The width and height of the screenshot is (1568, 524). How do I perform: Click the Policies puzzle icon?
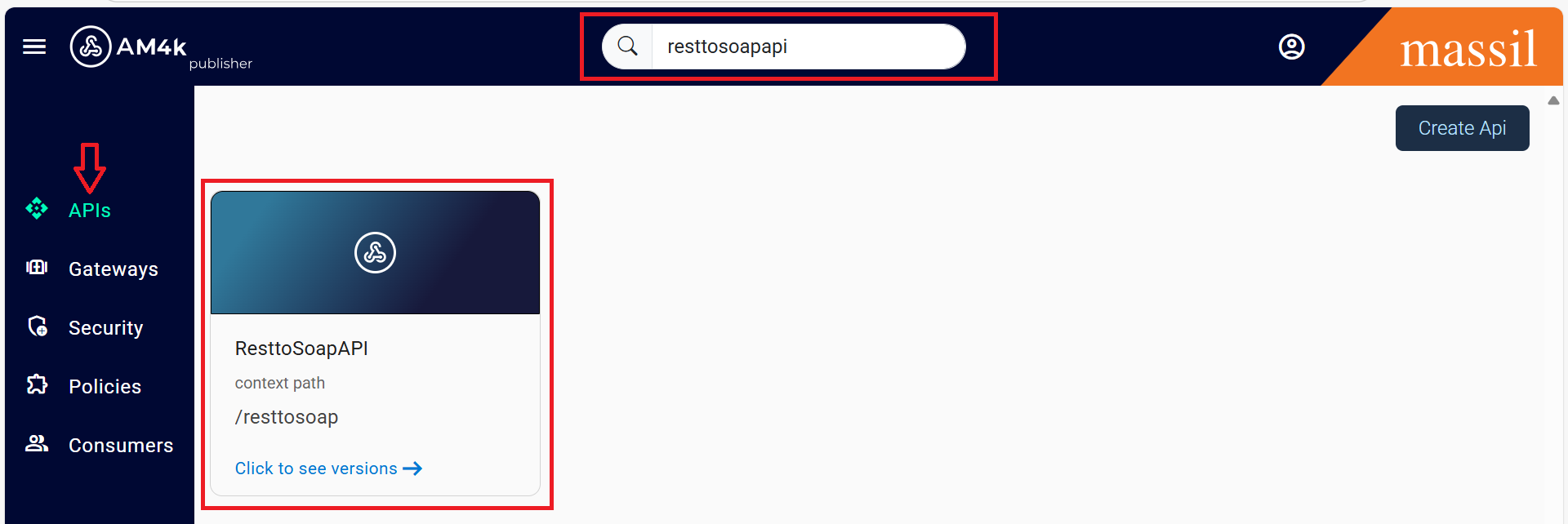click(x=37, y=384)
